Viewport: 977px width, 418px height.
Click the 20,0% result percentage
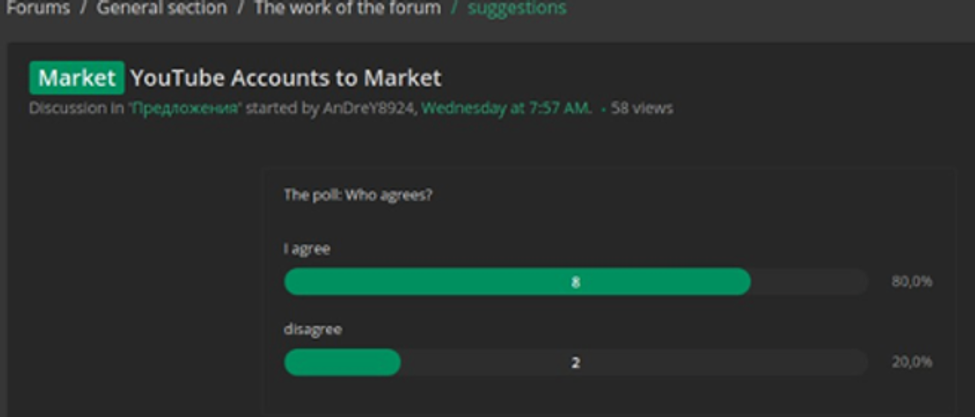click(x=911, y=362)
